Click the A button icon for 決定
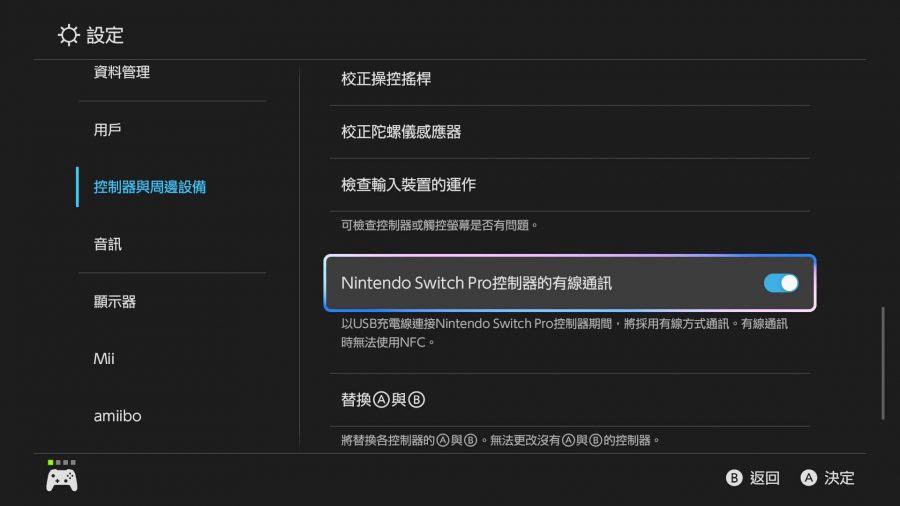This screenshot has height=506, width=900. click(x=808, y=478)
